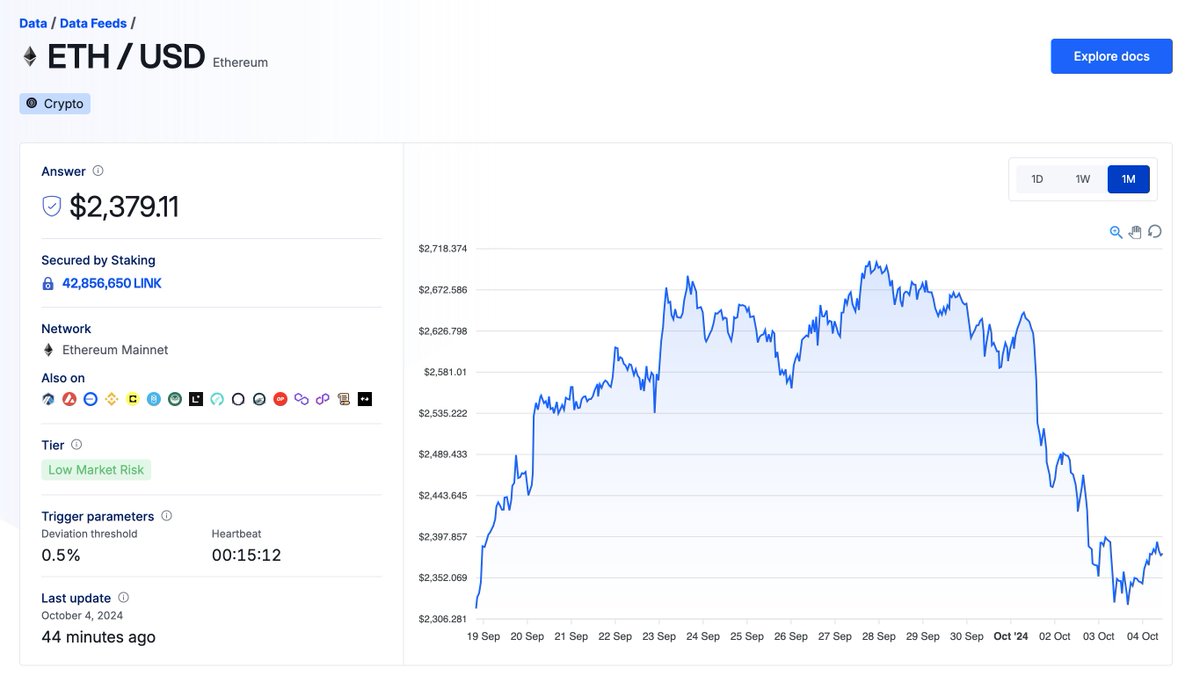Click the 44 minutes ago text

(x=98, y=637)
